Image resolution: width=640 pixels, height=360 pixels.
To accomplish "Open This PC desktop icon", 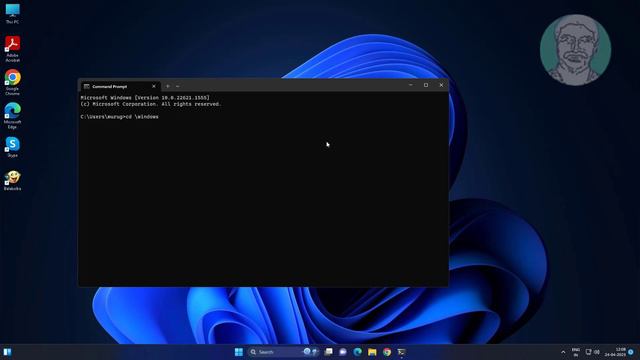I will click(x=12, y=13).
